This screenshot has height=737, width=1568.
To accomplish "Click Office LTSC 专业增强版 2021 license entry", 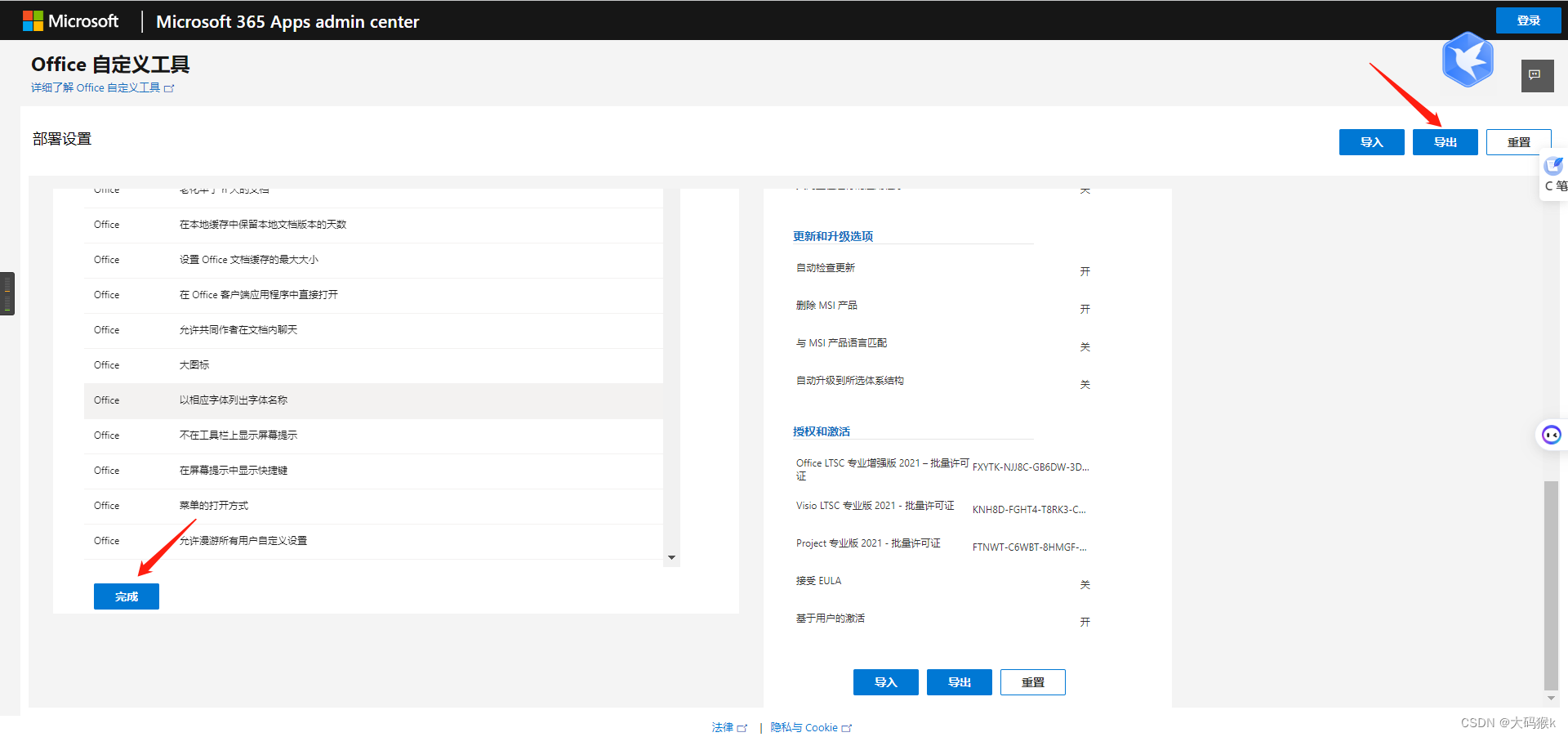I will coord(882,469).
